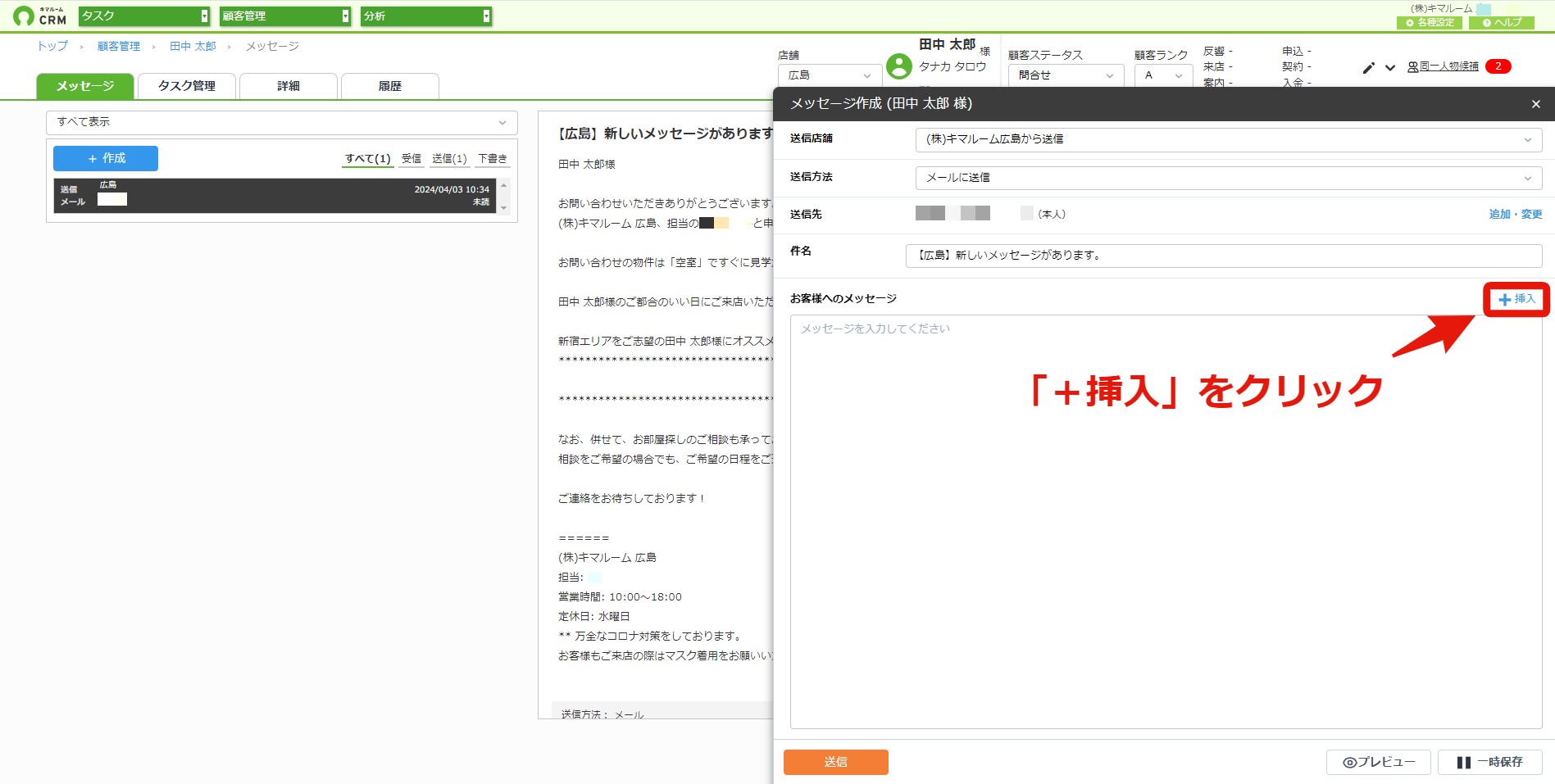Open the 分析 top menu dropdown
The height and width of the screenshot is (784, 1555).
pyautogui.click(x=426, y=16)
